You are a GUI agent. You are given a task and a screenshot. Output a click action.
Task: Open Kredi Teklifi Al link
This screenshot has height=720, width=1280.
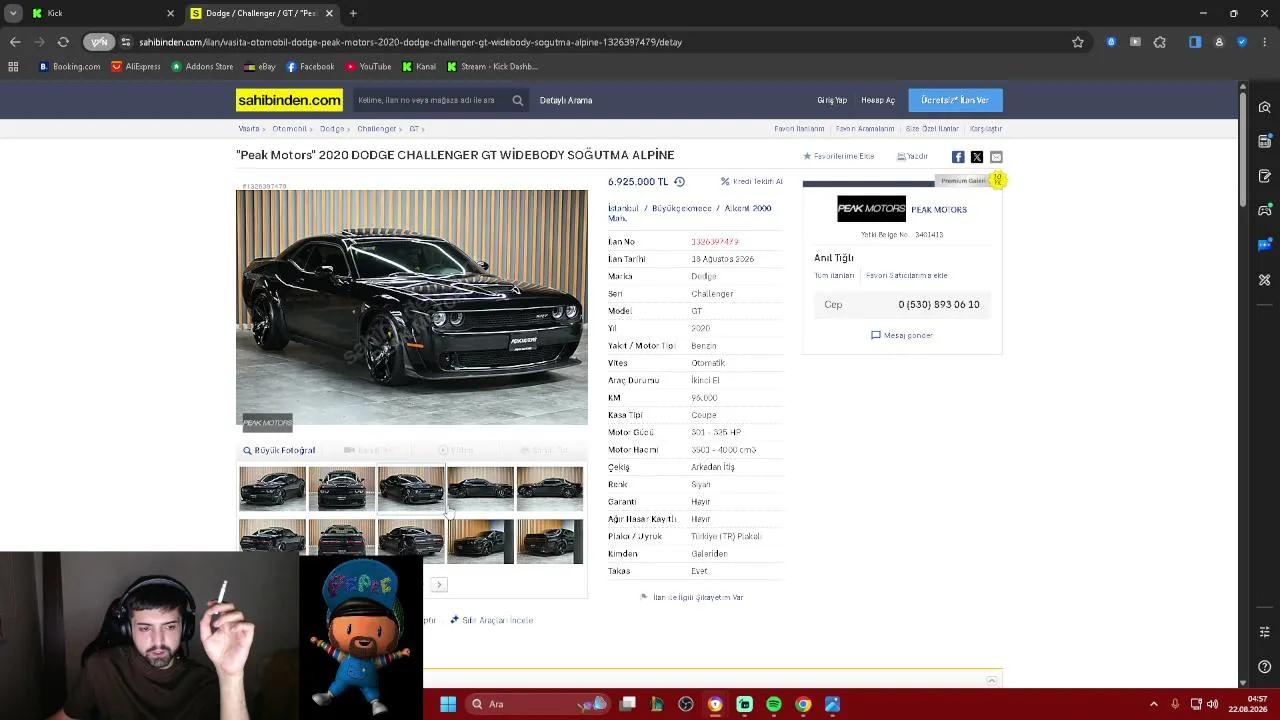point(752,182)
